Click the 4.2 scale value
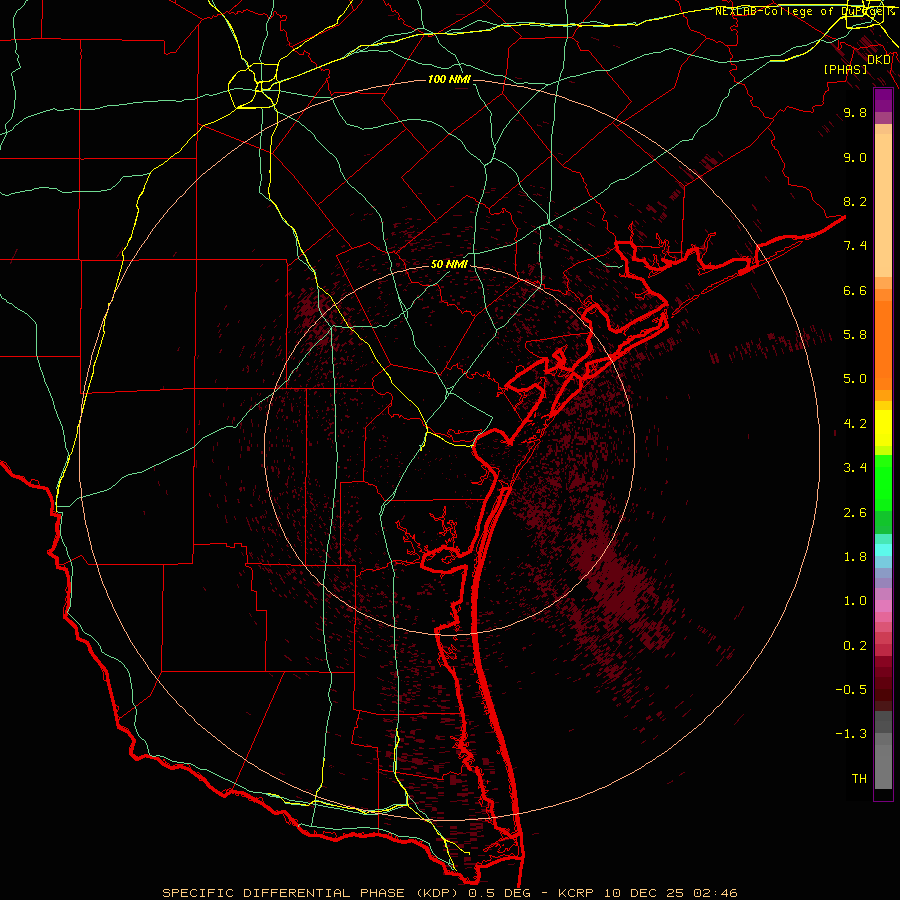This screenshot has height=900, width=900. coord(855,424)
